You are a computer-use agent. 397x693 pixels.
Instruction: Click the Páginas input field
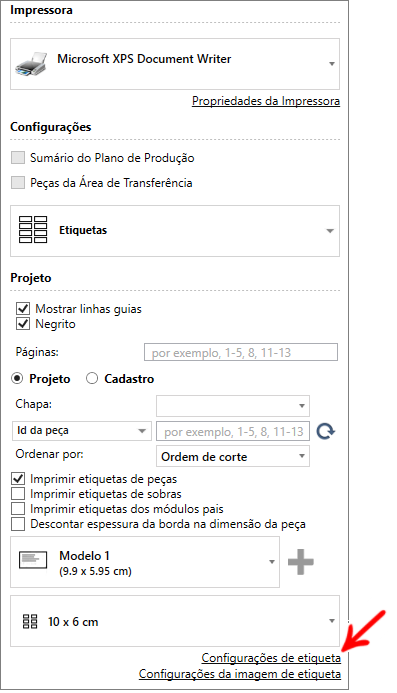[241, 352]
